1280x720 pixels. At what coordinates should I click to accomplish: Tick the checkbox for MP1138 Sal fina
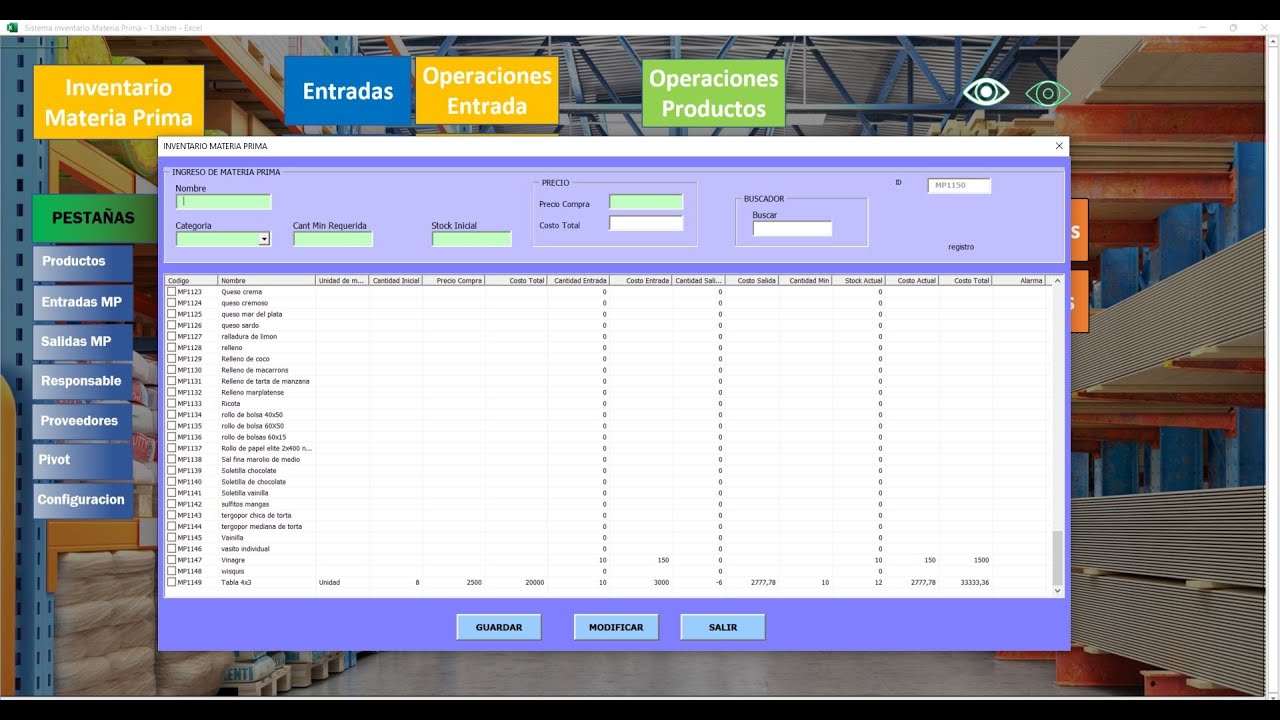(x=171, y=459)
